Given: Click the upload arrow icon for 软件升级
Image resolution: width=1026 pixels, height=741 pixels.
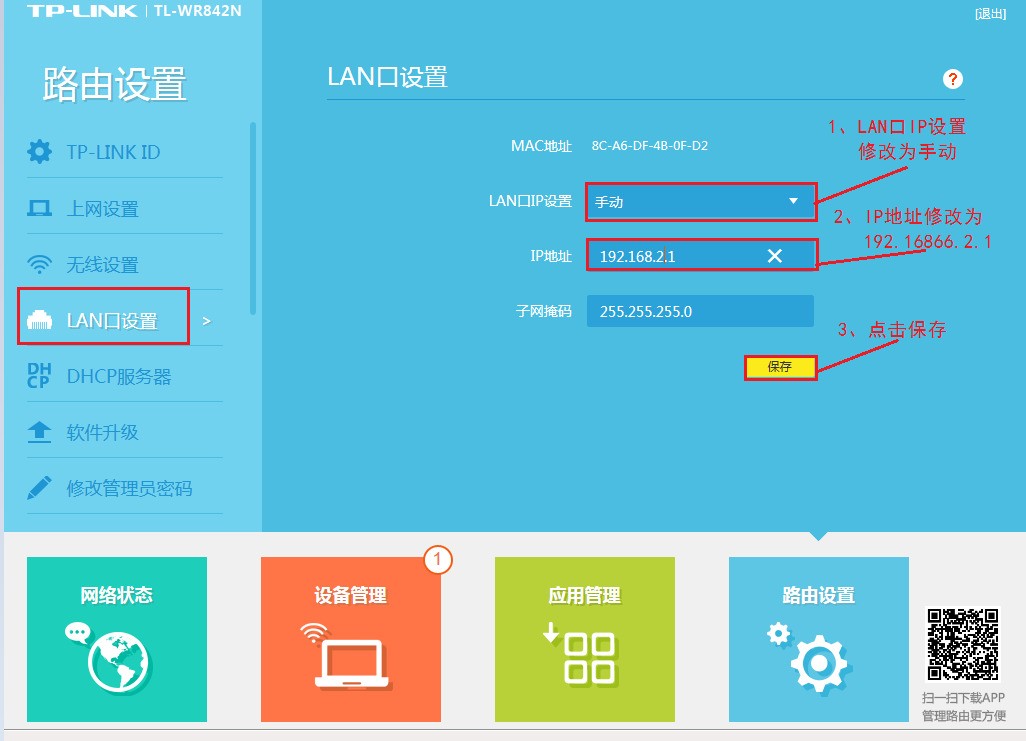Looking at the screenshot, I should (x=39, y=432).
